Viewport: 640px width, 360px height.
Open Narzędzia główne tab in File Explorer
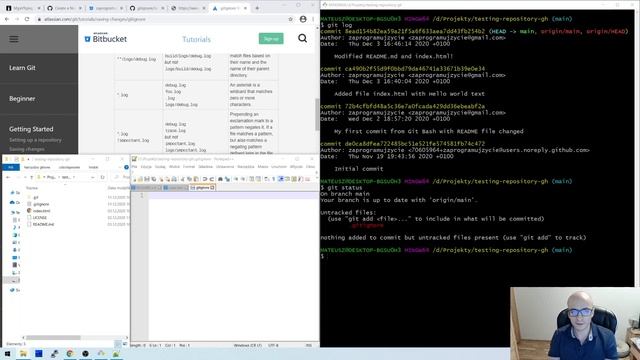[37, 167]
